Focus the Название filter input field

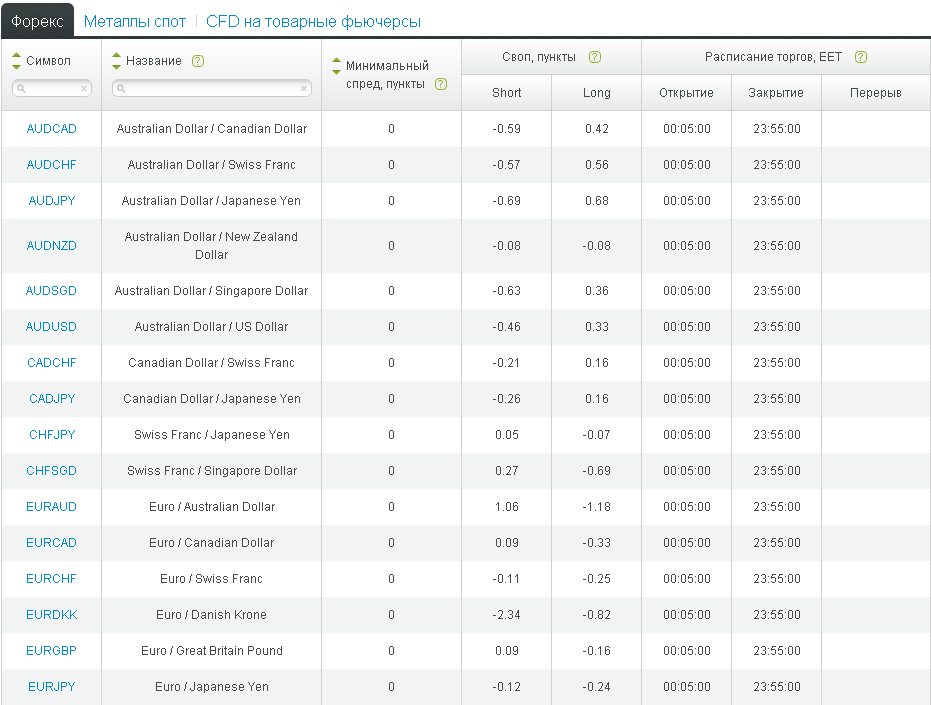click(210, 89)
